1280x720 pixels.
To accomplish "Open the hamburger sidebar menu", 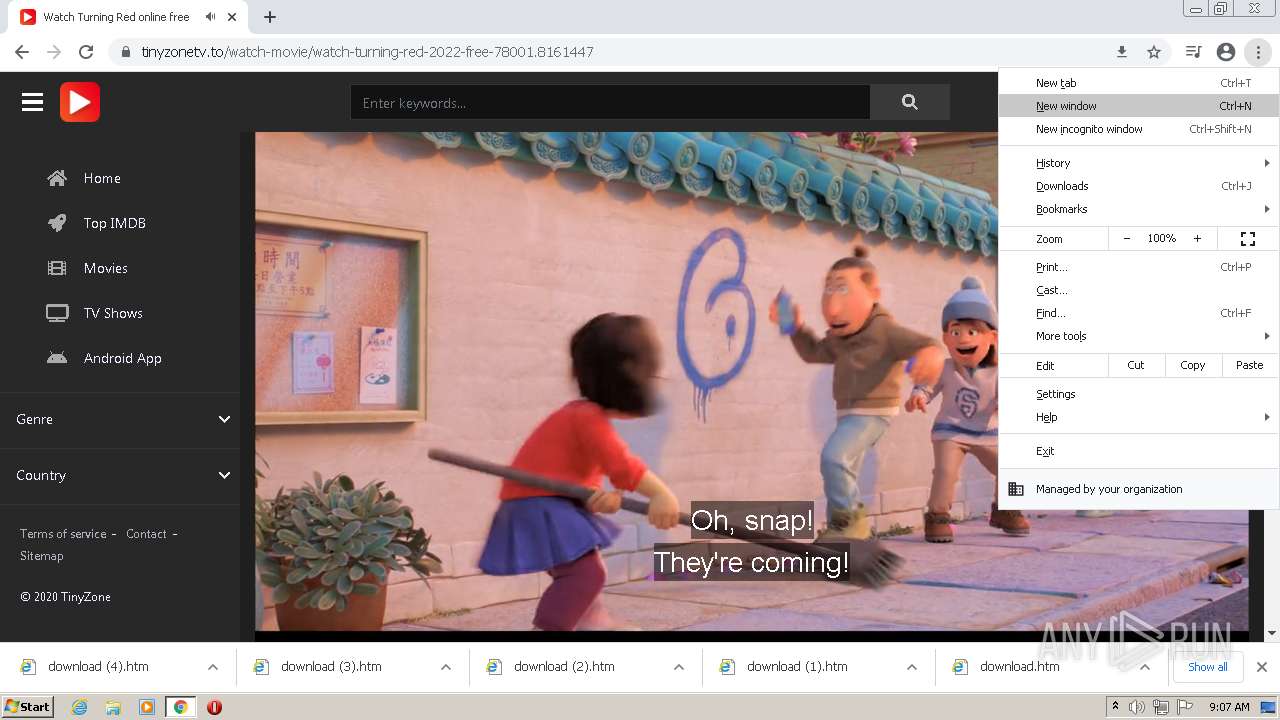I will [x=32, y=102].
